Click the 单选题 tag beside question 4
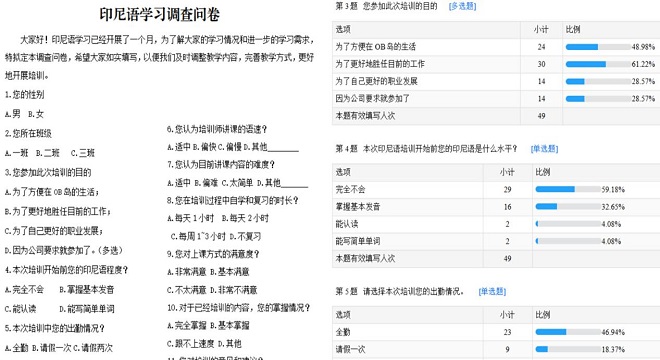 pos(544,149)
